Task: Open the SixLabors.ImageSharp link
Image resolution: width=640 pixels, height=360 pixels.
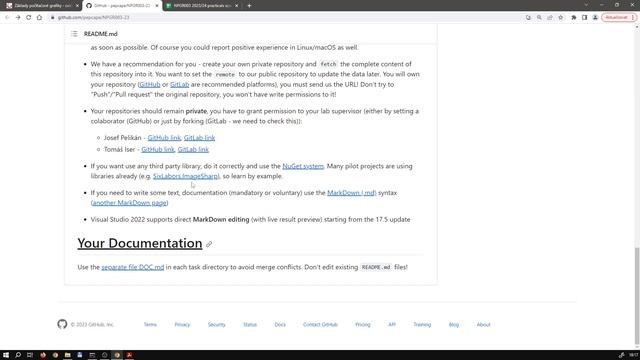Action: coord(186,176)
